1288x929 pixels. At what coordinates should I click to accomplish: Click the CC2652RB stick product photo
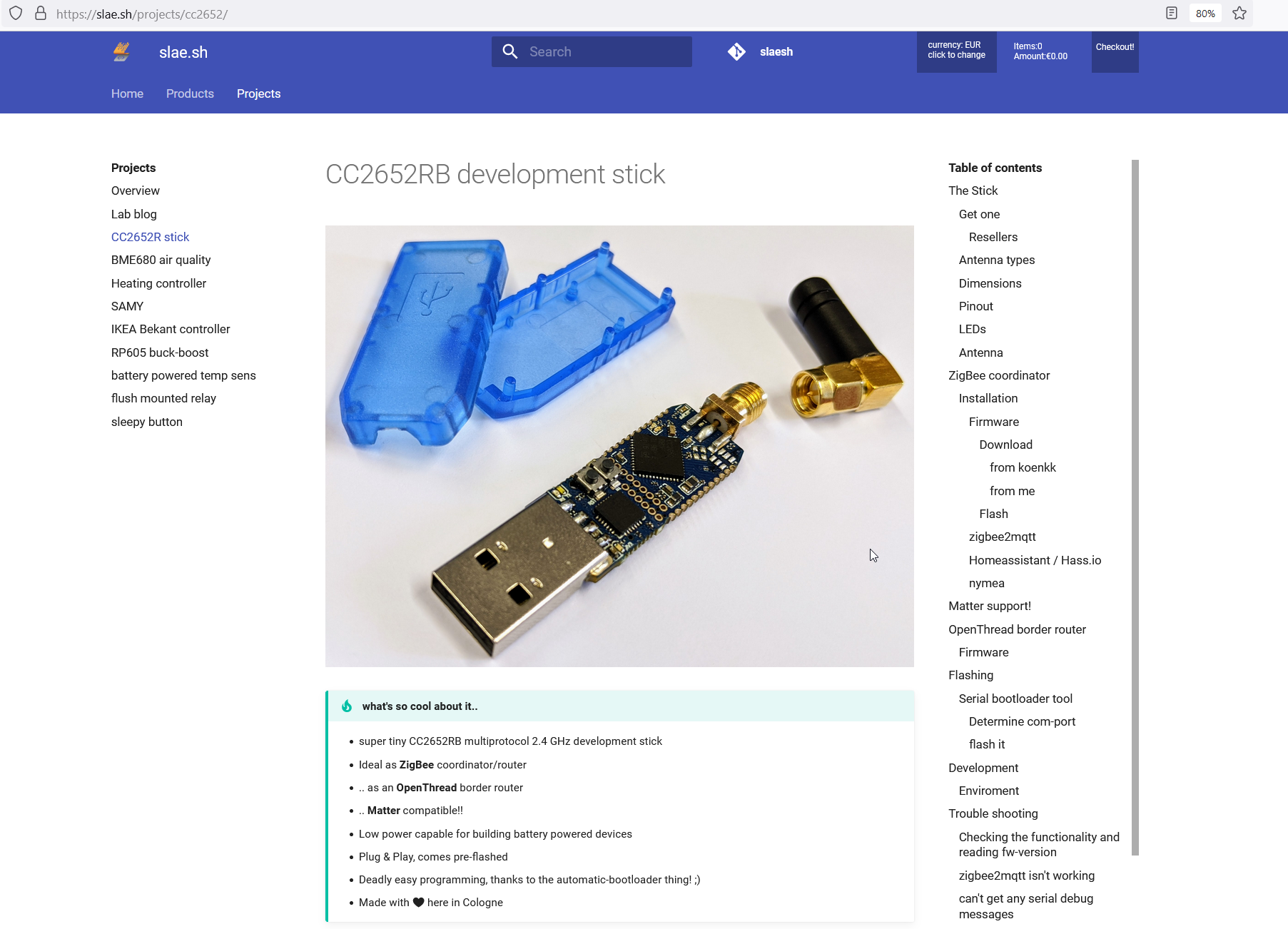click(619, 446)
